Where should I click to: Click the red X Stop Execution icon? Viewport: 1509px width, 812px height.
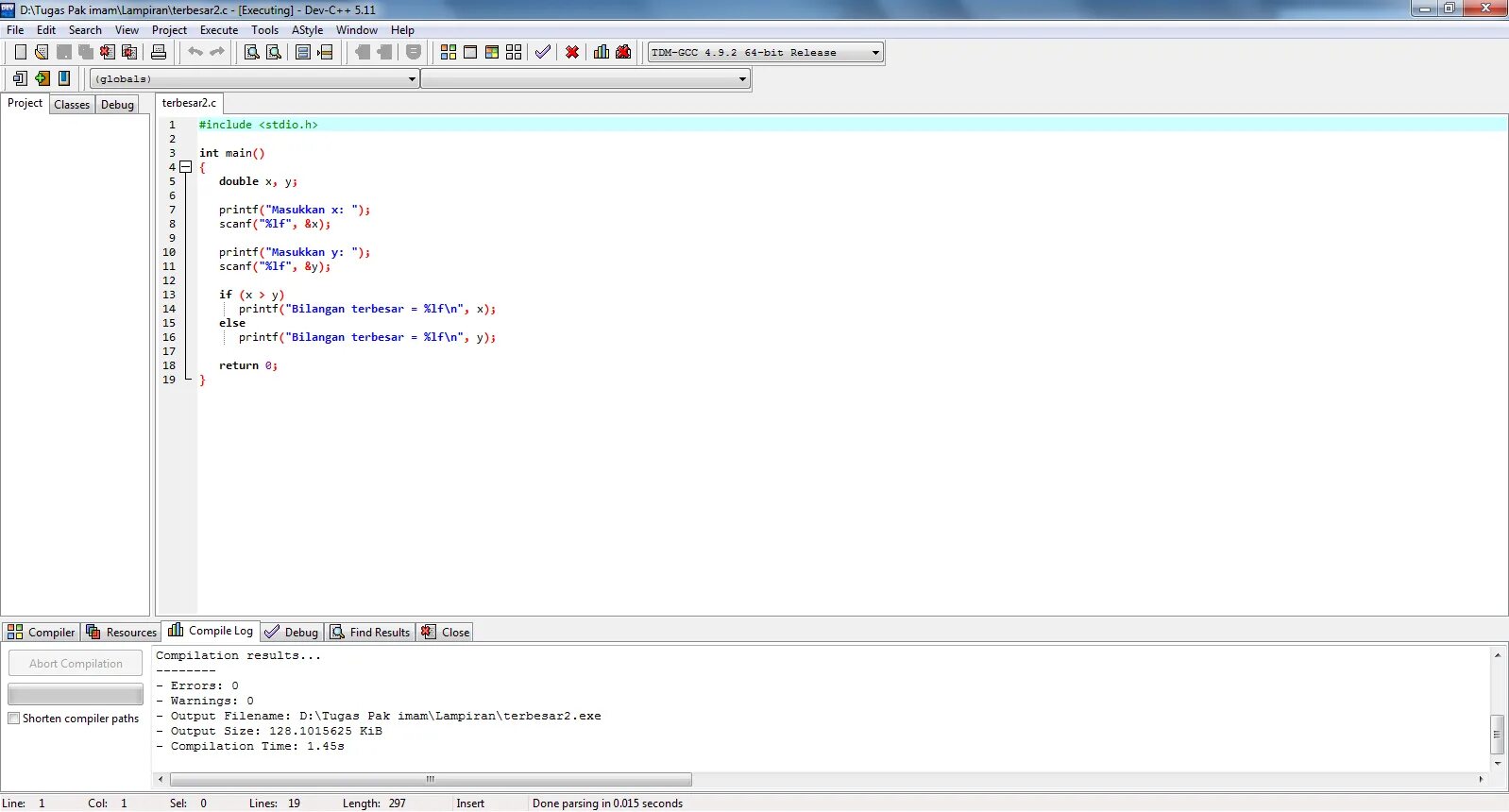tap(572, 52)
